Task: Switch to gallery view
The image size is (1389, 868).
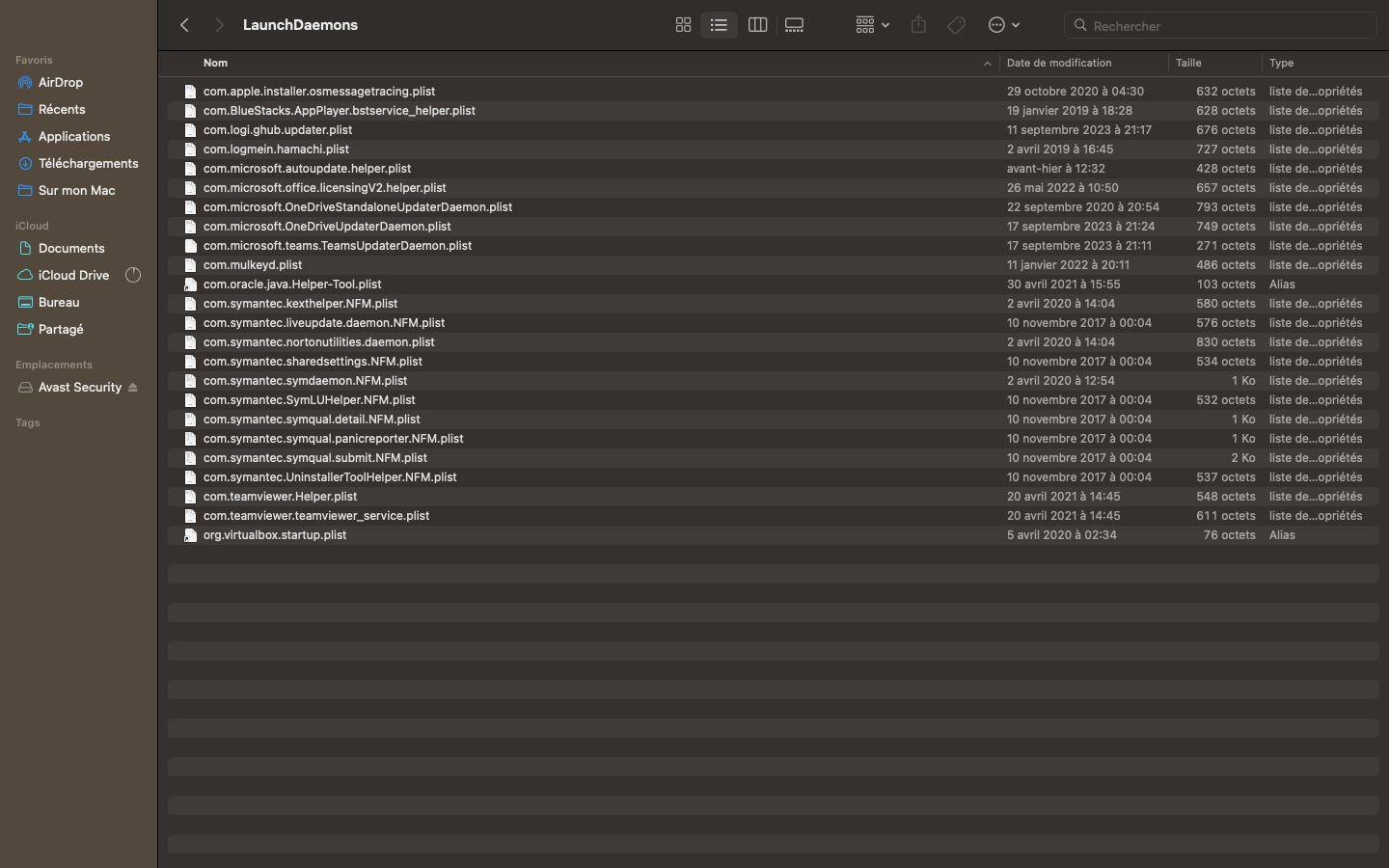Action: (x=794, y=25)
